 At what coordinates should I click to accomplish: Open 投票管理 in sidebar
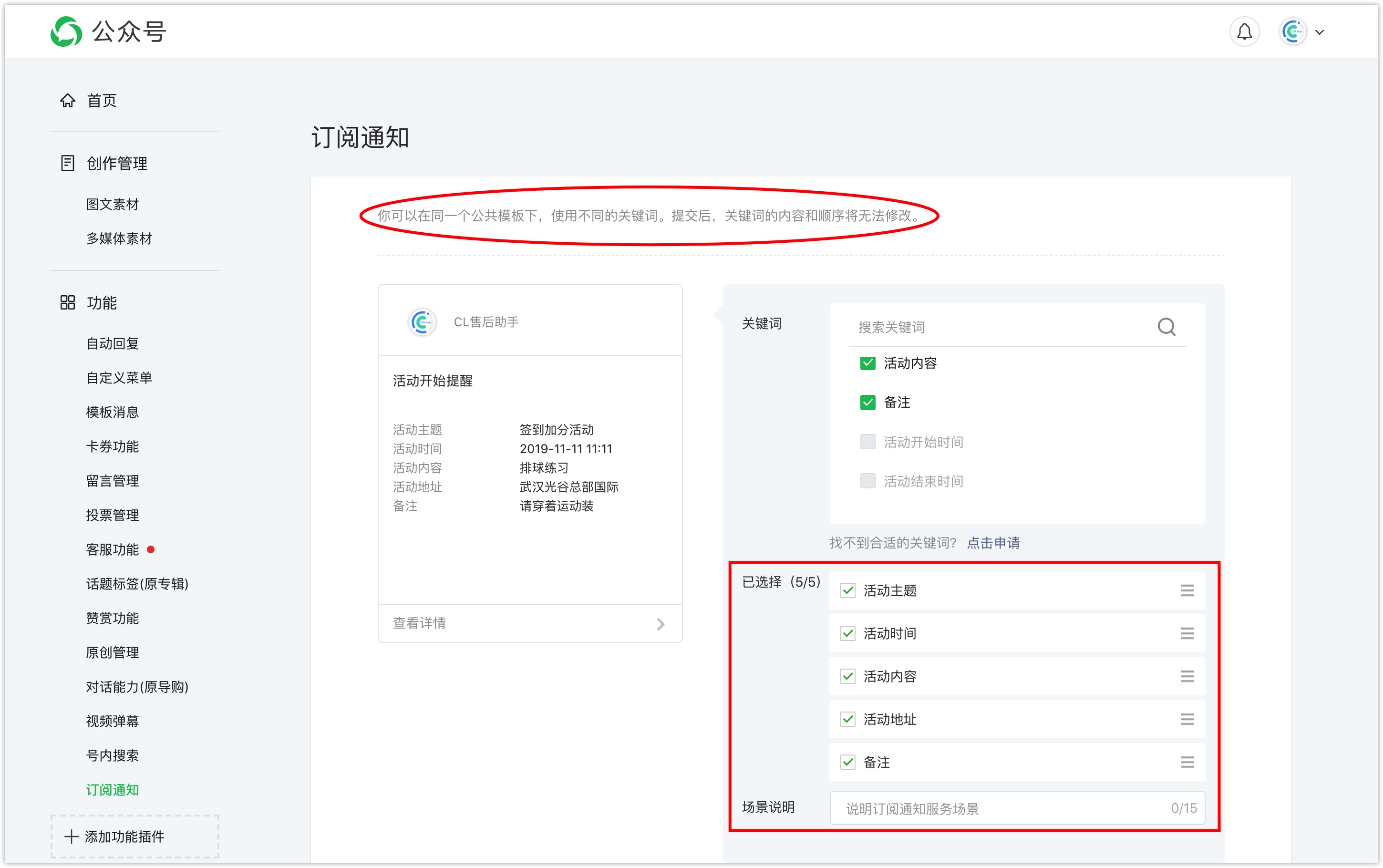pos(113,515)
